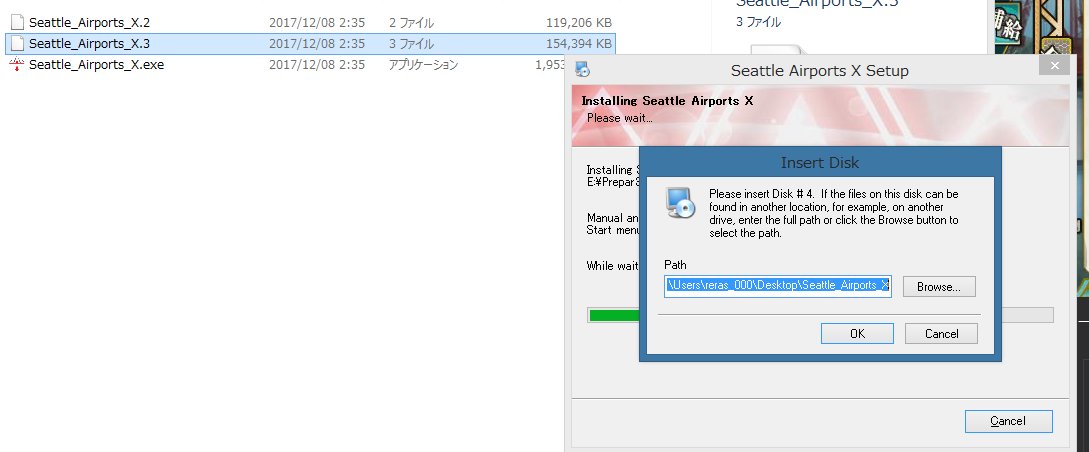The image size is (1089, 452).
Task: Select file Seattle_Airports_X.2
Action: pyautogui.click(x=89, y=23)
